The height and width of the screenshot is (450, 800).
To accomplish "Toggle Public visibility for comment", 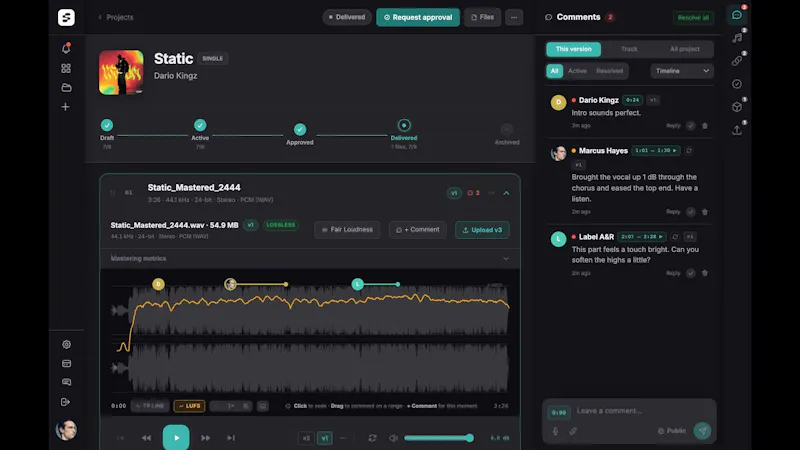I will pos(671,431).
